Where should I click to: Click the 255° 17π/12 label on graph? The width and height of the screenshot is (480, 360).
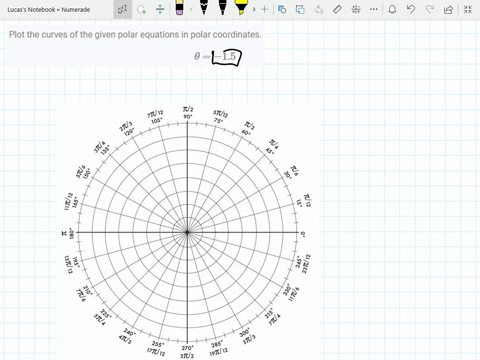(157, 348)
